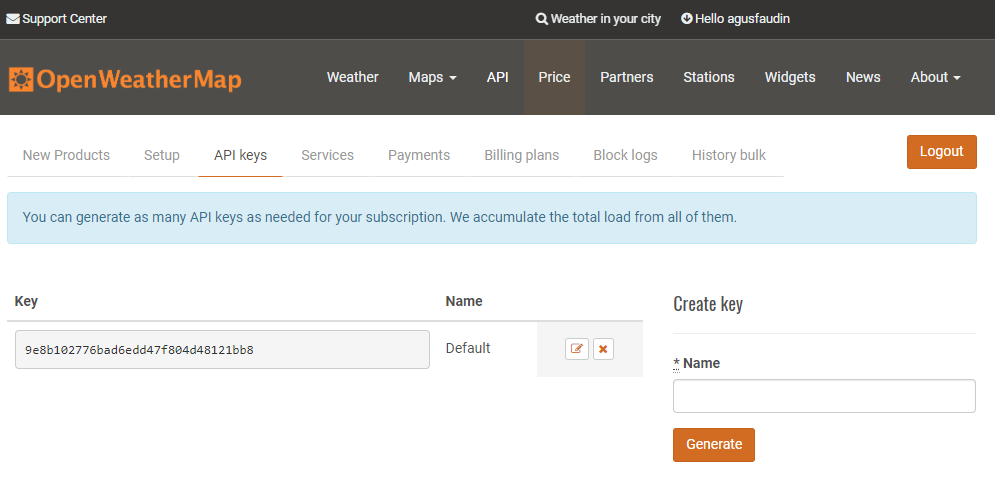Delete the Default API key
The image size is (995, 485).
click(x=603, y=349)
